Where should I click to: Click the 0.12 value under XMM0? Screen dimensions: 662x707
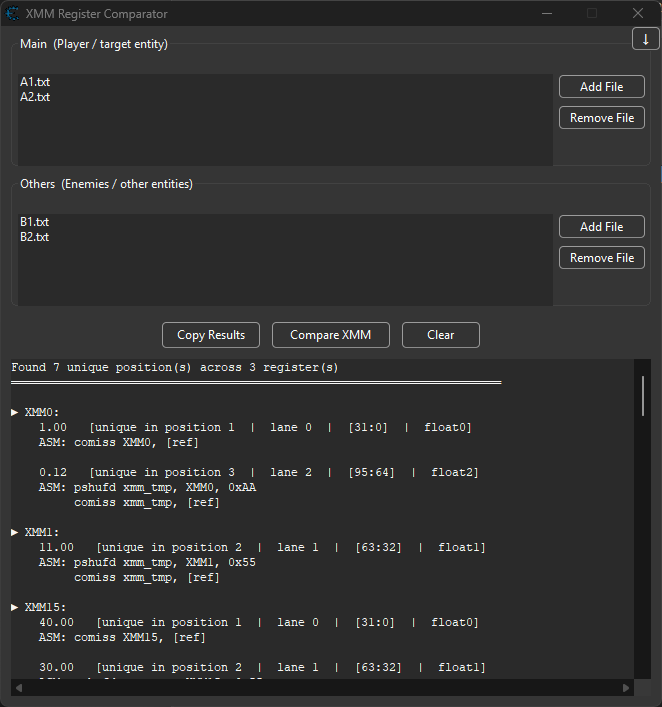(53, 472)
